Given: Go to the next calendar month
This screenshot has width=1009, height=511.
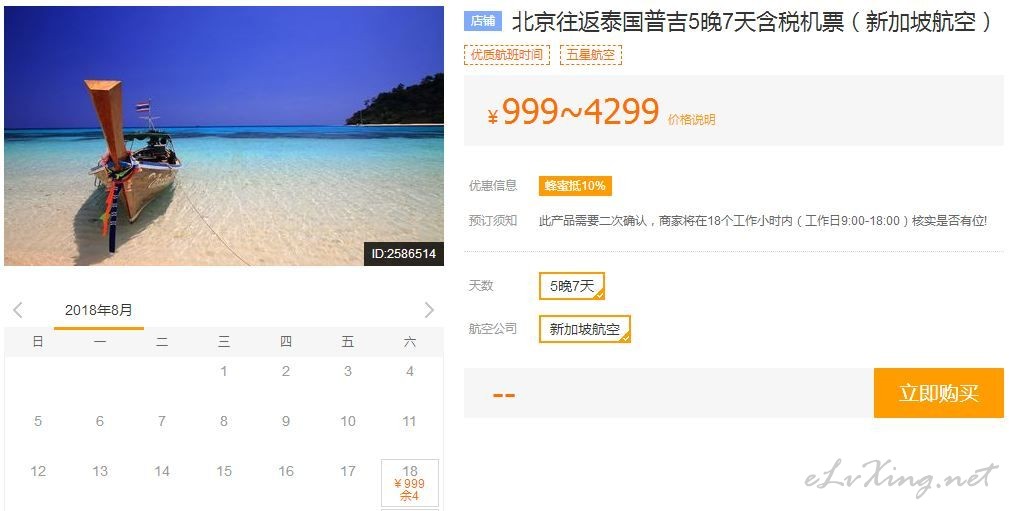Looking at the screenshot, I should point(429,310).
